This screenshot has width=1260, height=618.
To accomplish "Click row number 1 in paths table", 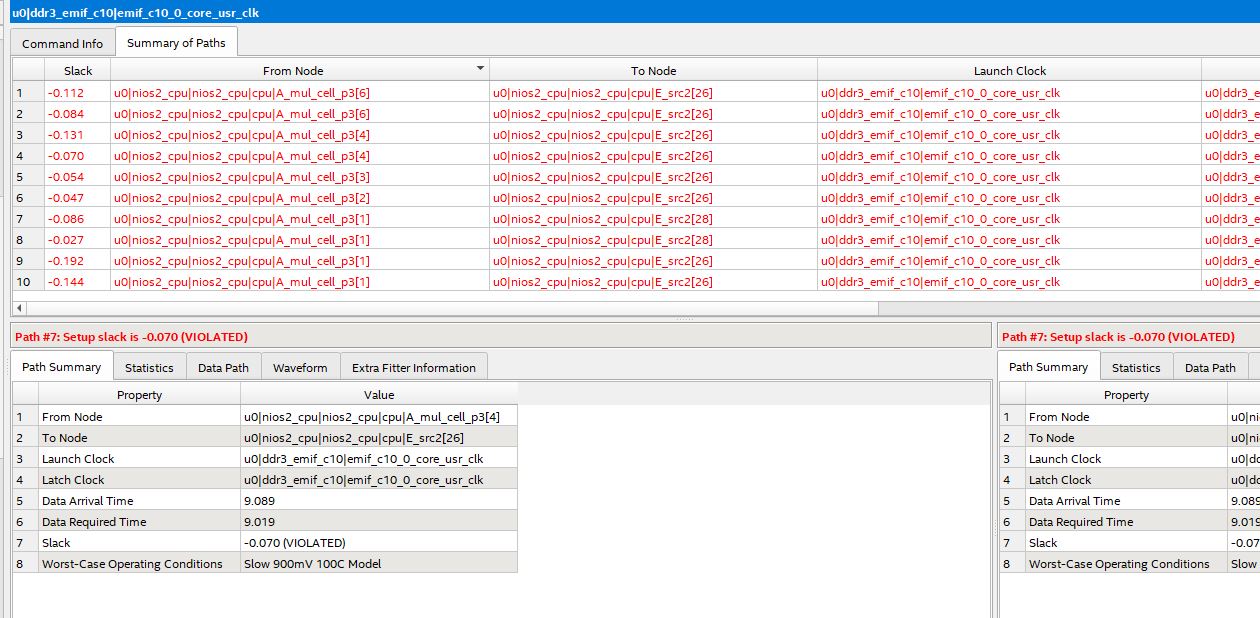I will [28, 92].
